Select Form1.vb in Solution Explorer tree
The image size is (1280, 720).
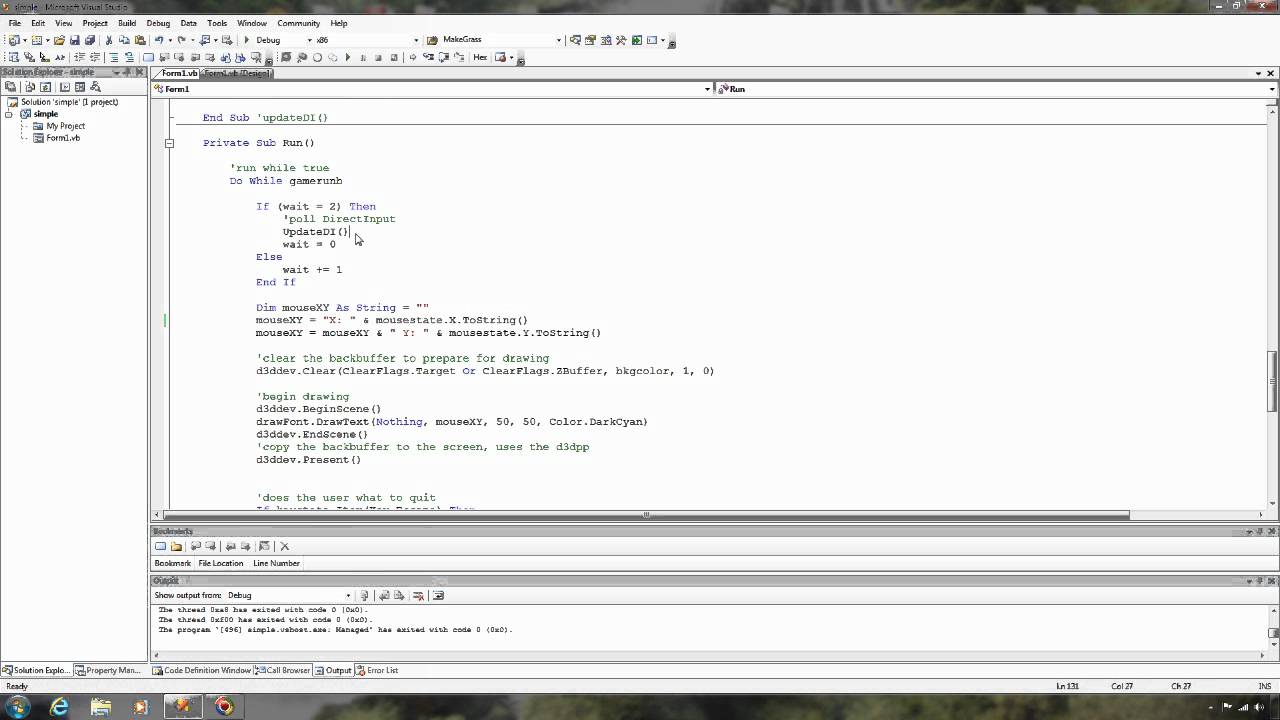(x=63, y=138)
